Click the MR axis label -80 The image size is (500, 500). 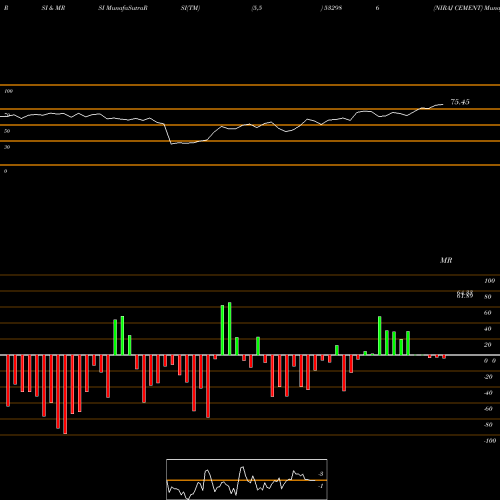pos(488,425)
